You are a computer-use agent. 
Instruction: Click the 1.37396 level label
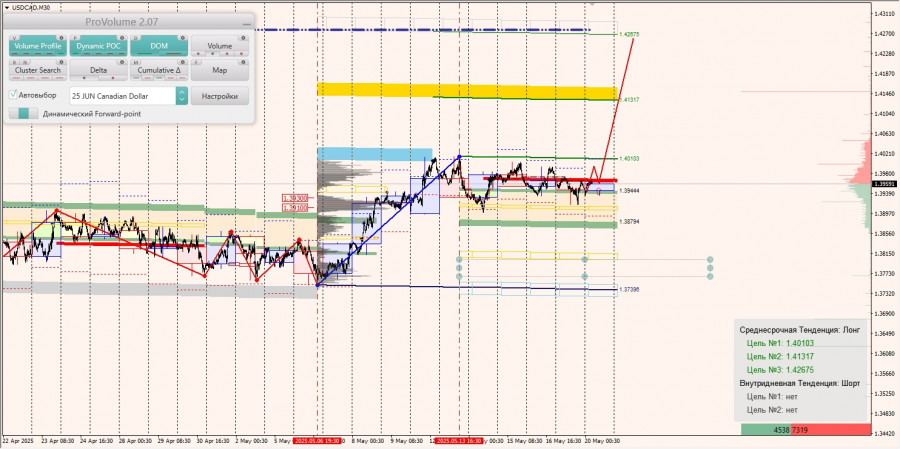point(630,289)
